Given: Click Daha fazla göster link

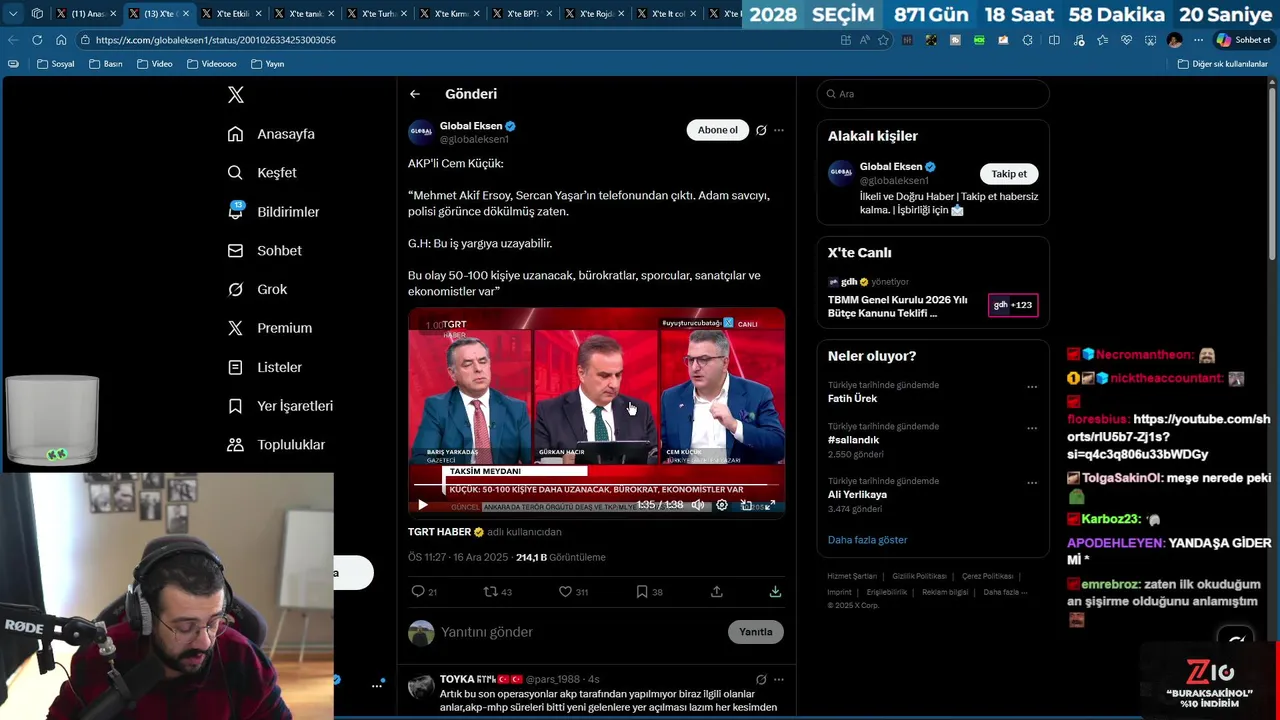Looking at the screenshot, I should pyautogui.click(x=867, y=540).
